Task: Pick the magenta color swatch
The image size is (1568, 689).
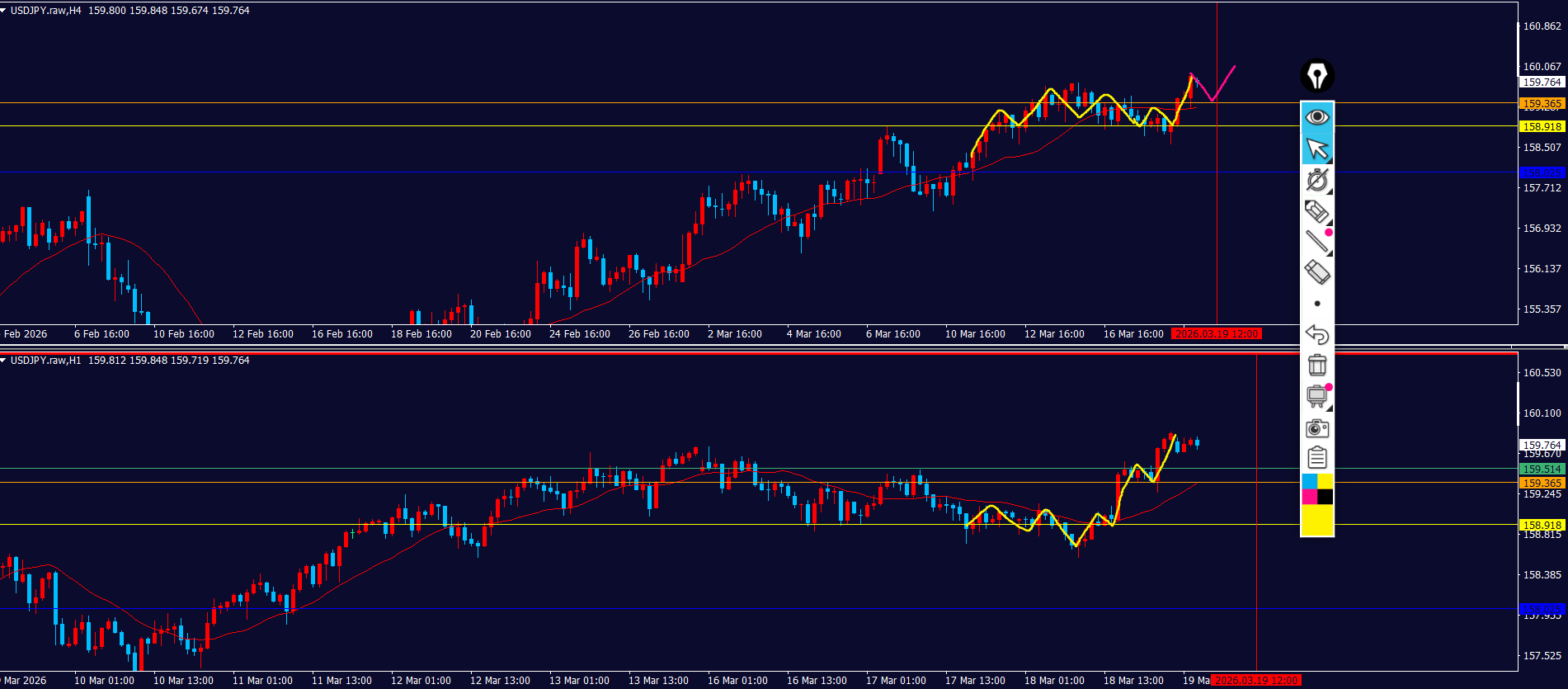Action: (1309, 496)
